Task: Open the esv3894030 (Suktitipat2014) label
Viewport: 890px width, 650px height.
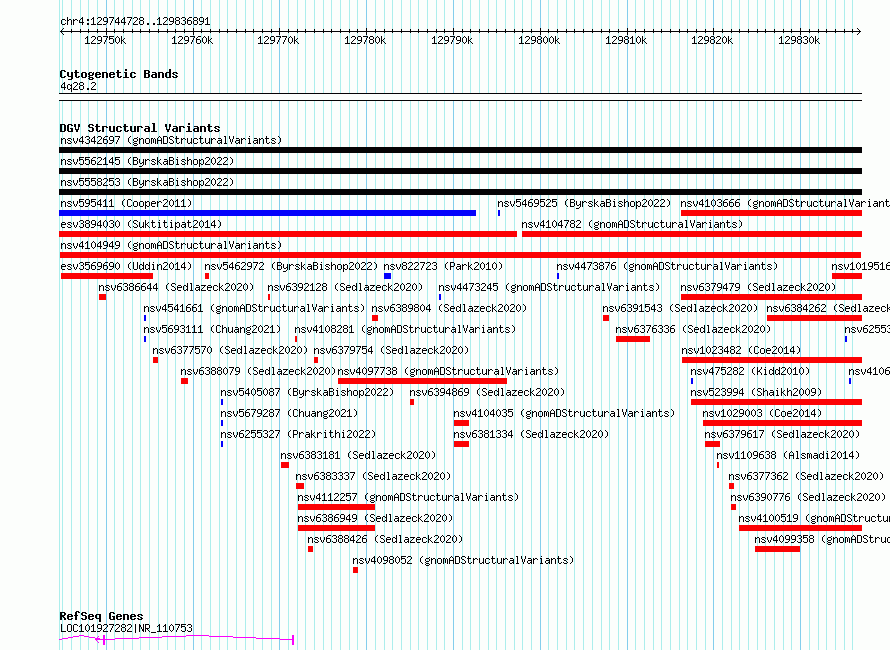Action: tap(141, 224)
